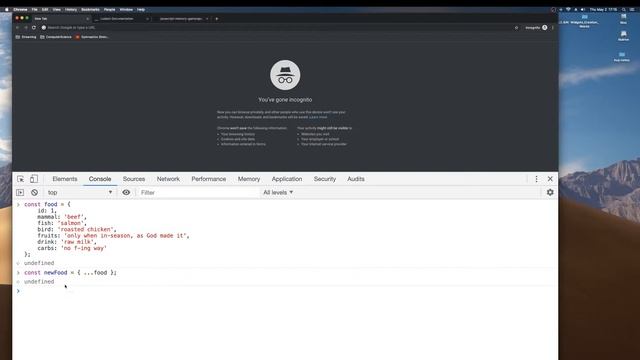The height and width of the screenshot is (360, 640).
Task: Switch to the Performance tab
Action: tap(209, 179)
